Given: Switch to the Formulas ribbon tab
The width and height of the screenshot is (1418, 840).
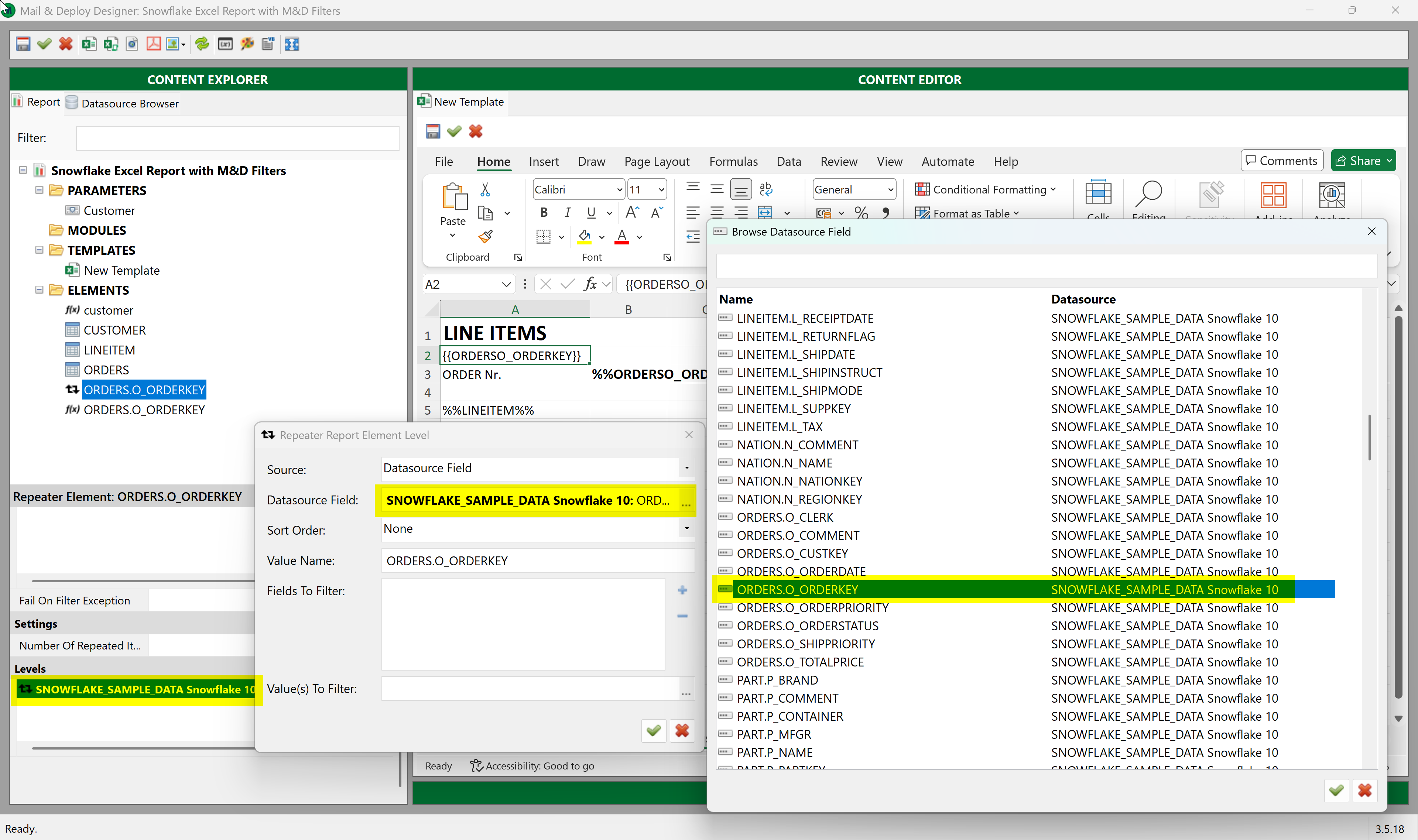Looking at the screenshot, I should click(733, 161).
